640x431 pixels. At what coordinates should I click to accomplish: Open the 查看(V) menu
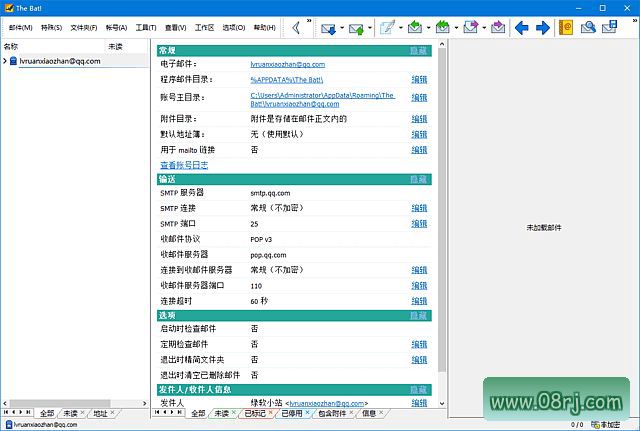click(176, 28)
